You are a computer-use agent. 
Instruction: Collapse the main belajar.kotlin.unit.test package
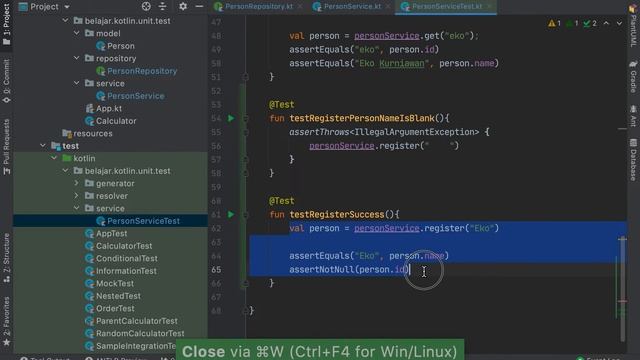click(65, 20)
